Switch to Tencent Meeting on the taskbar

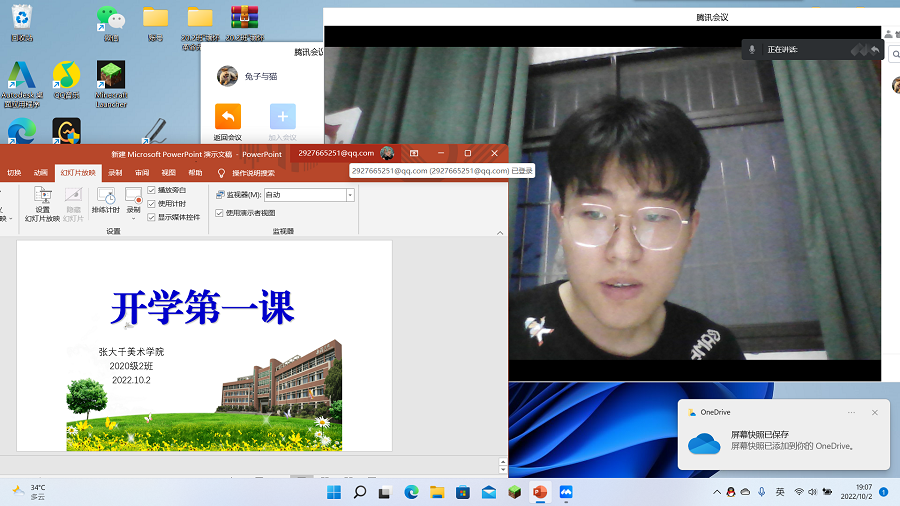[566, 492]
